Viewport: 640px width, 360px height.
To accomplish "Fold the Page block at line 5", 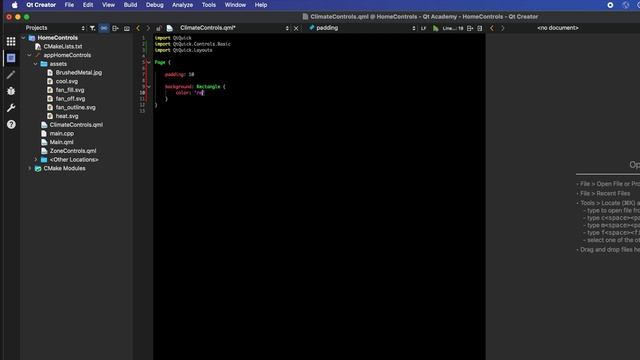I will coord(149,62).
